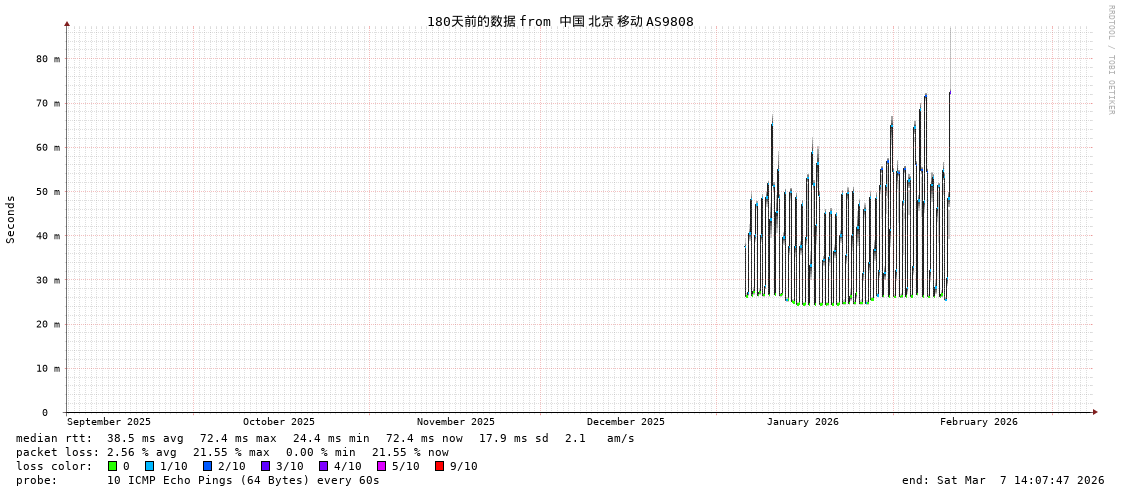The width and height of the screenshot is (1121, 494).
Task: Click the magenta 5/10 loss swatch
Action: point(381,466)
